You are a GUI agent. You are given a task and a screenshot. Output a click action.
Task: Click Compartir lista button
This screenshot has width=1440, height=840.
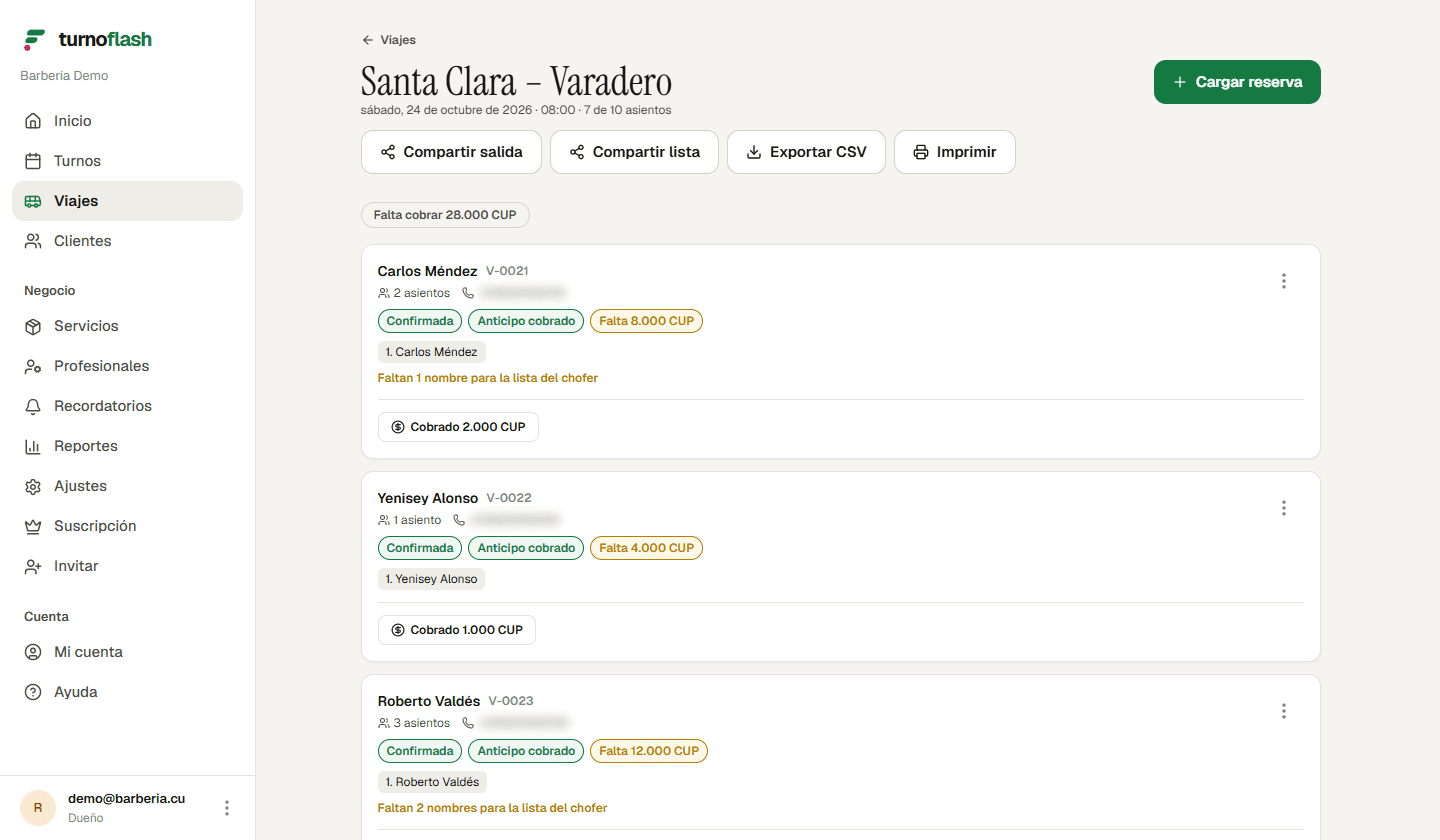(634, 152)
